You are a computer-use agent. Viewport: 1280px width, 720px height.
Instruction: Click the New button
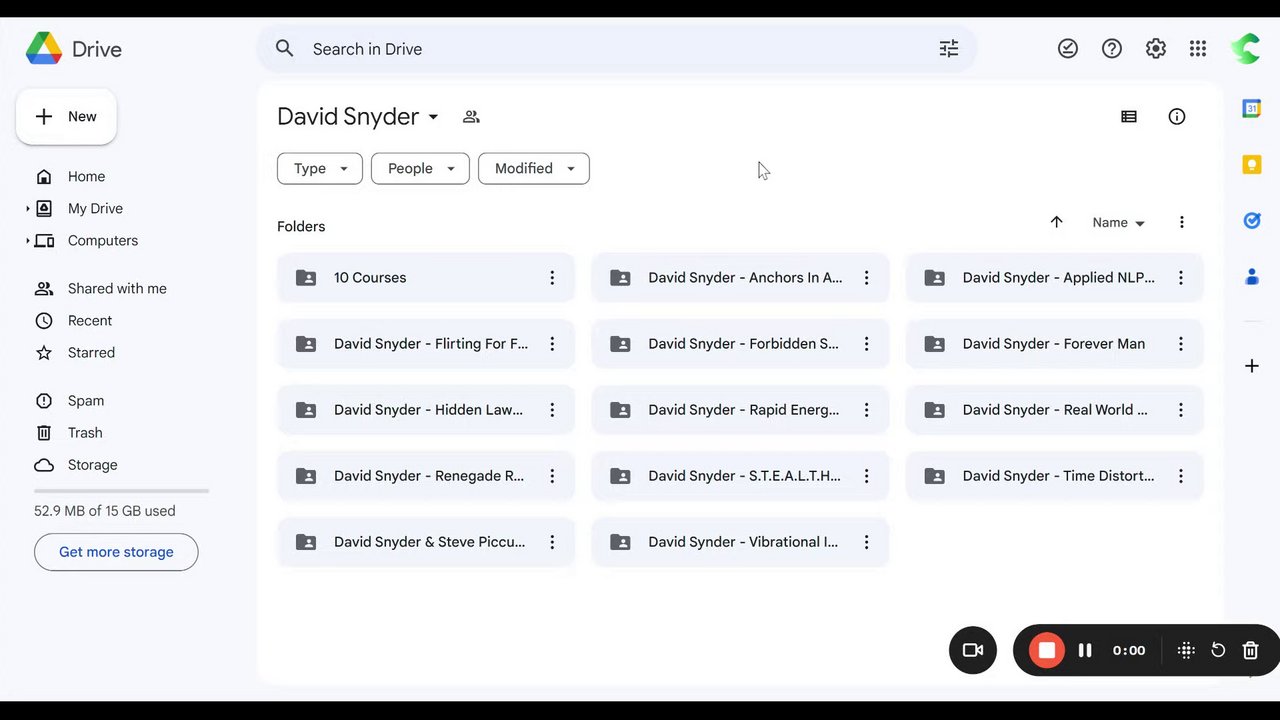pyautogui.click(x=66, y=117)
